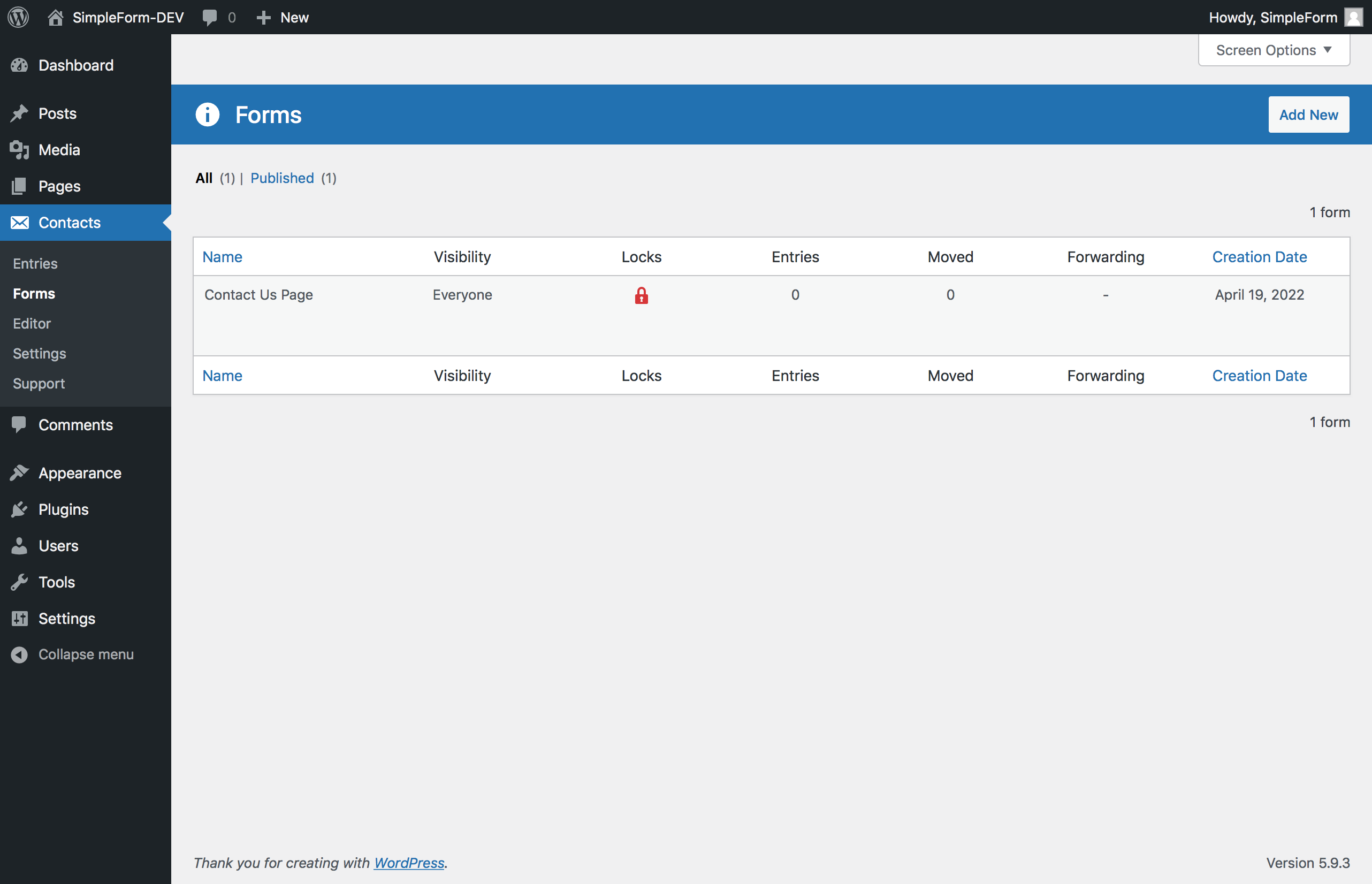Click New in the admin bar

click(294, 17)
